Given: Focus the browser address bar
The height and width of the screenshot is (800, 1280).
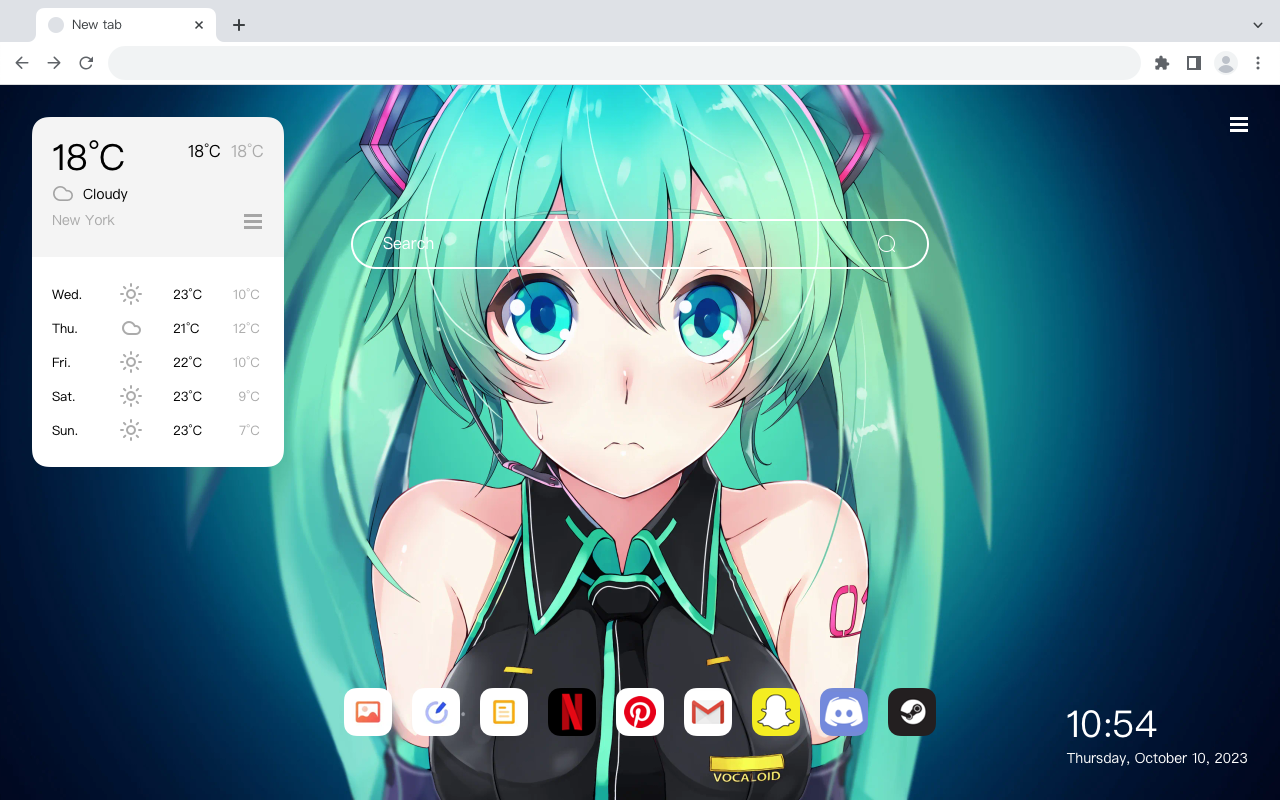Looking at the screenshot, I should [624, 63].
